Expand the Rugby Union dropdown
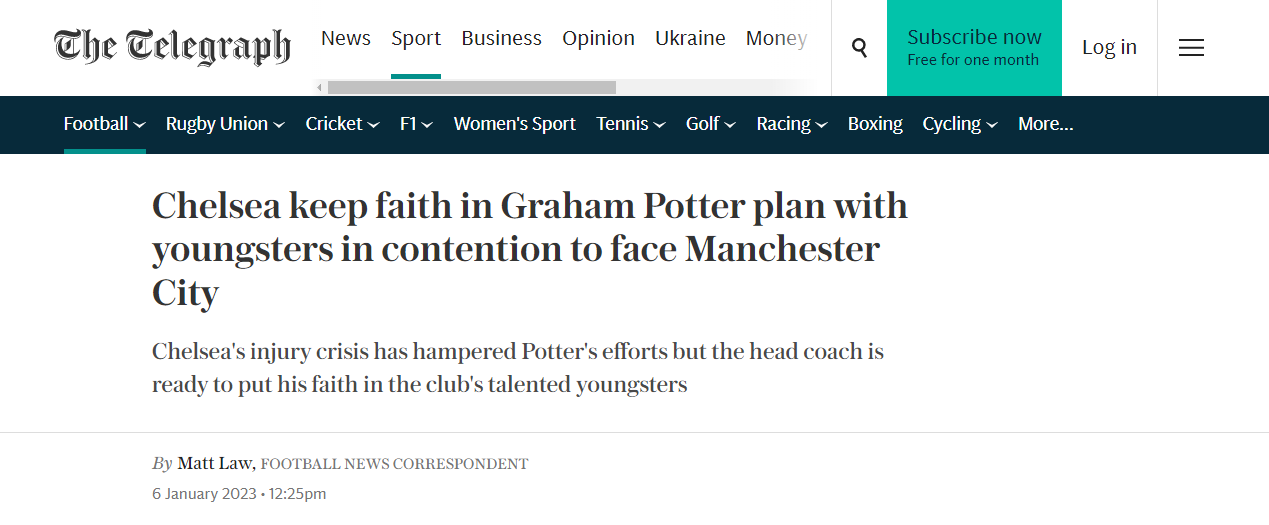 tap(225, 124)
